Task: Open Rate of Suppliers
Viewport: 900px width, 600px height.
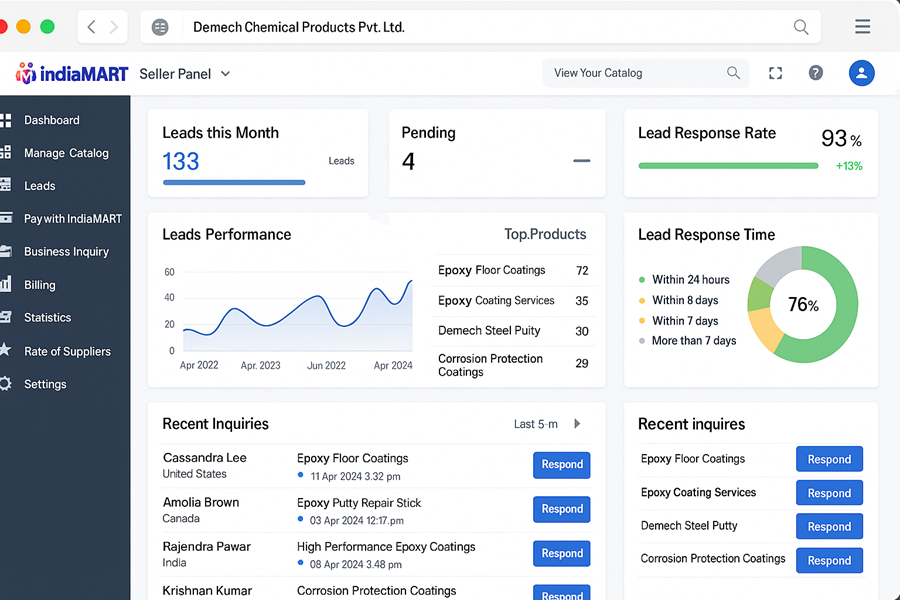Action: [67, 351]
